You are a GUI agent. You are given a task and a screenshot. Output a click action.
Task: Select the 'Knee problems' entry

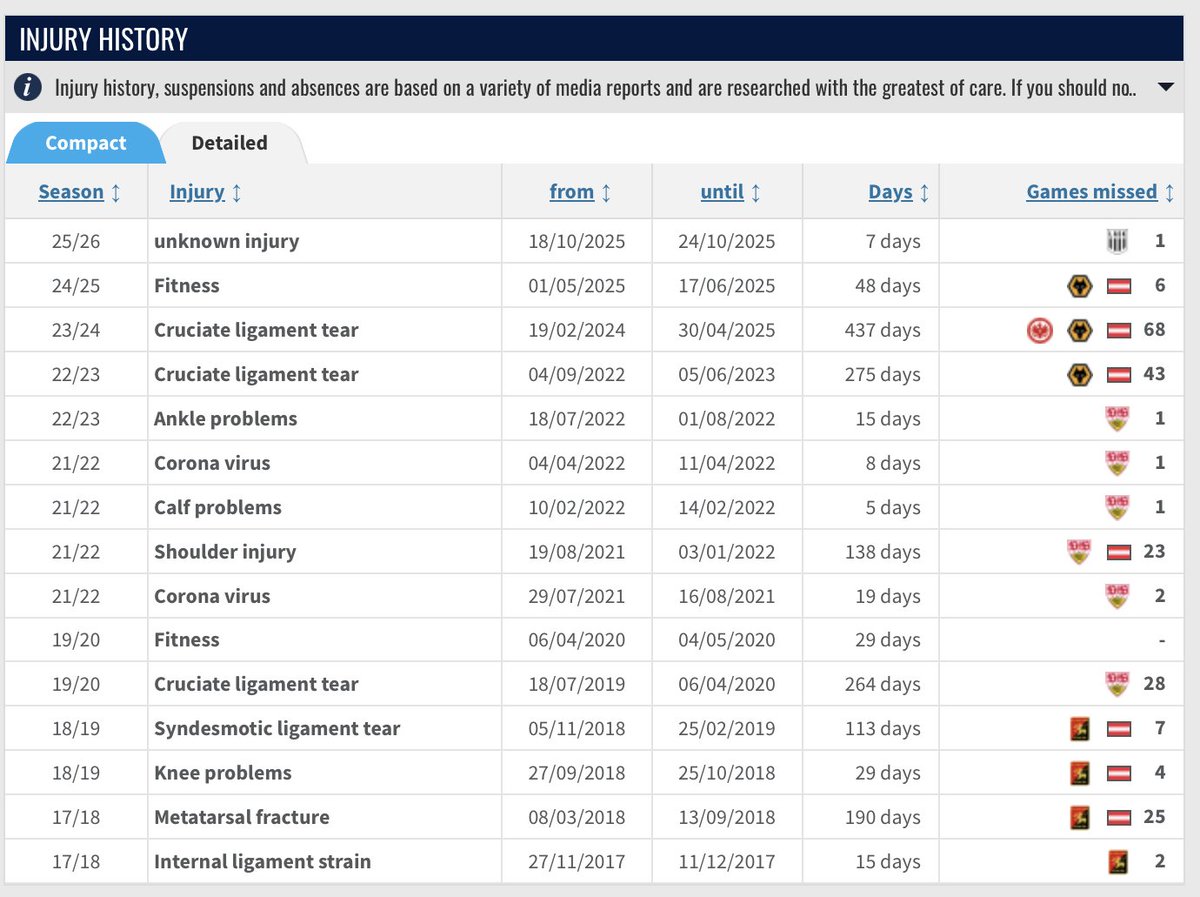223,773
